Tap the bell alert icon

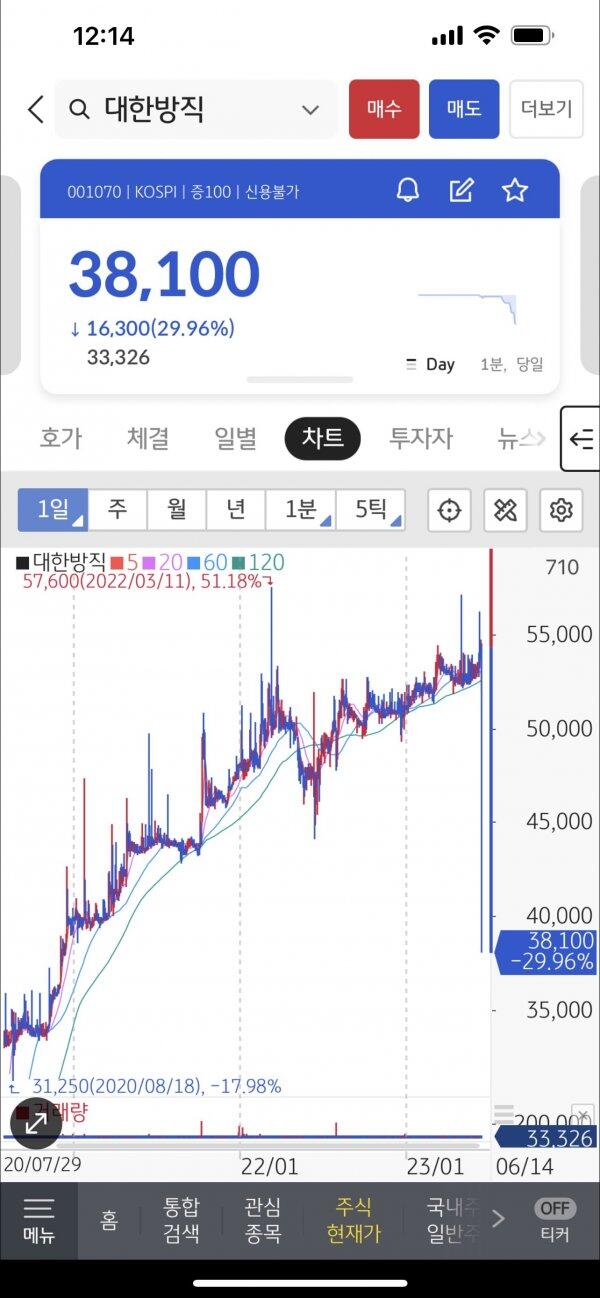[x=408, y=190]
